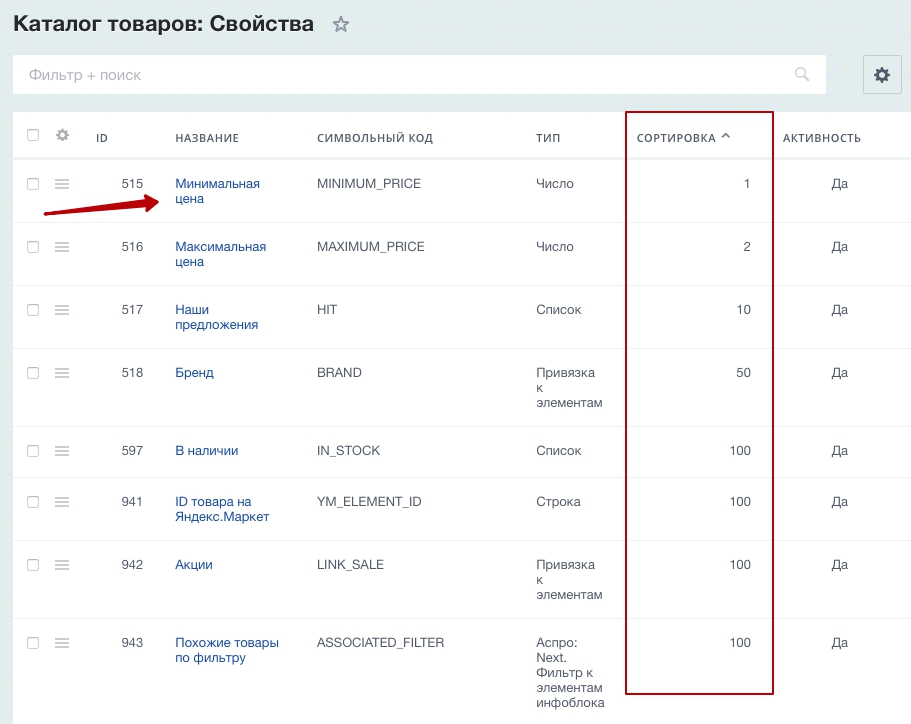The image size is (911, 724).
Task: Sort table by Символьный код column header
Action: coord(374,138)
